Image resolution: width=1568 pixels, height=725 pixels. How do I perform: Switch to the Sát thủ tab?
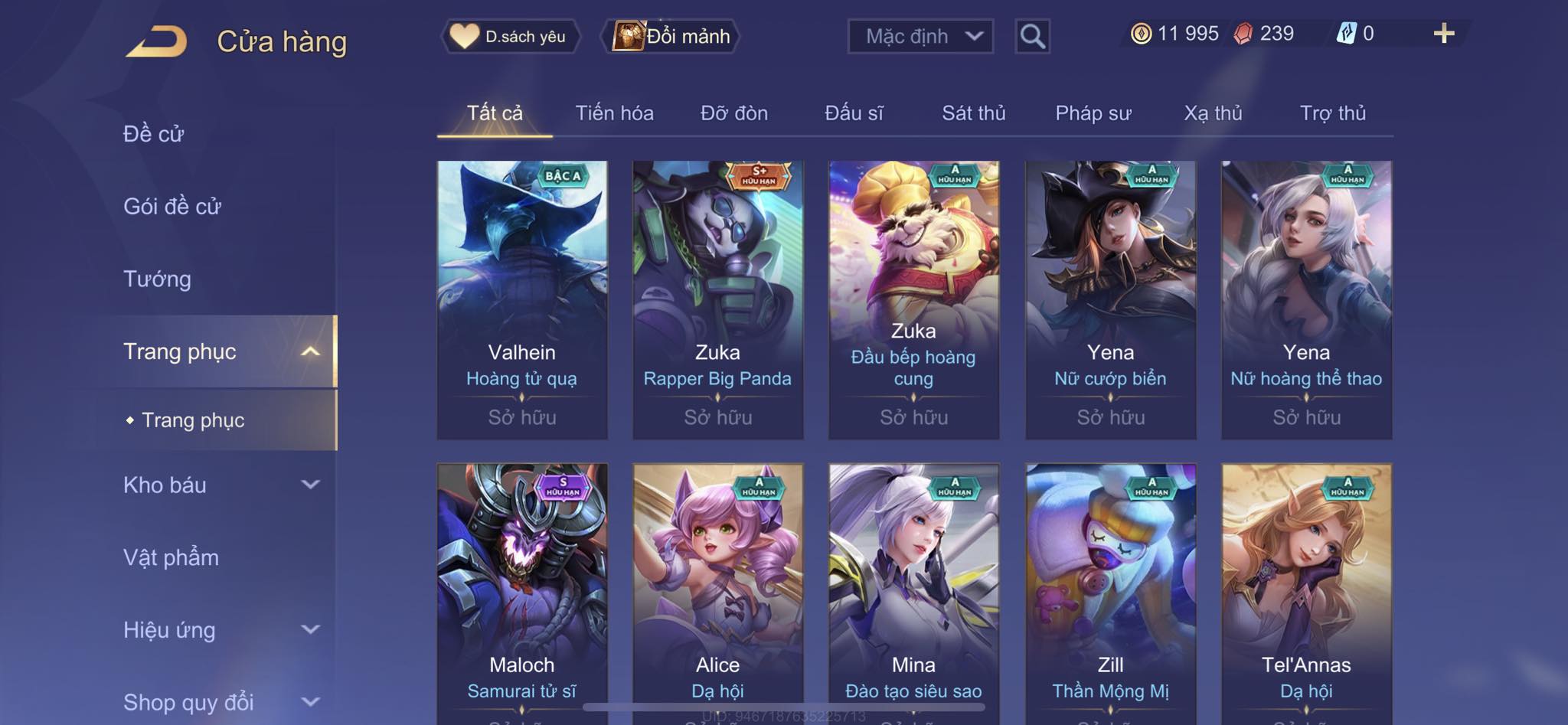click(973, 113)
